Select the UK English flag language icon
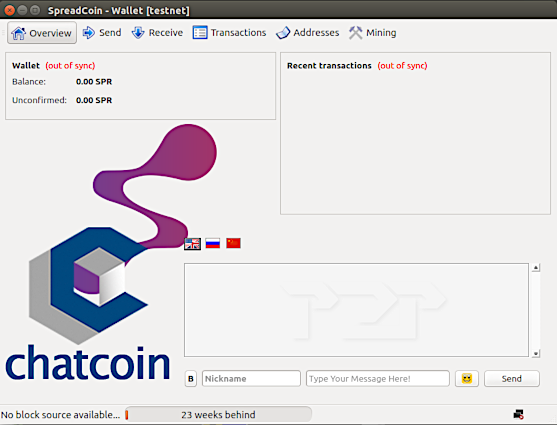 192,244
